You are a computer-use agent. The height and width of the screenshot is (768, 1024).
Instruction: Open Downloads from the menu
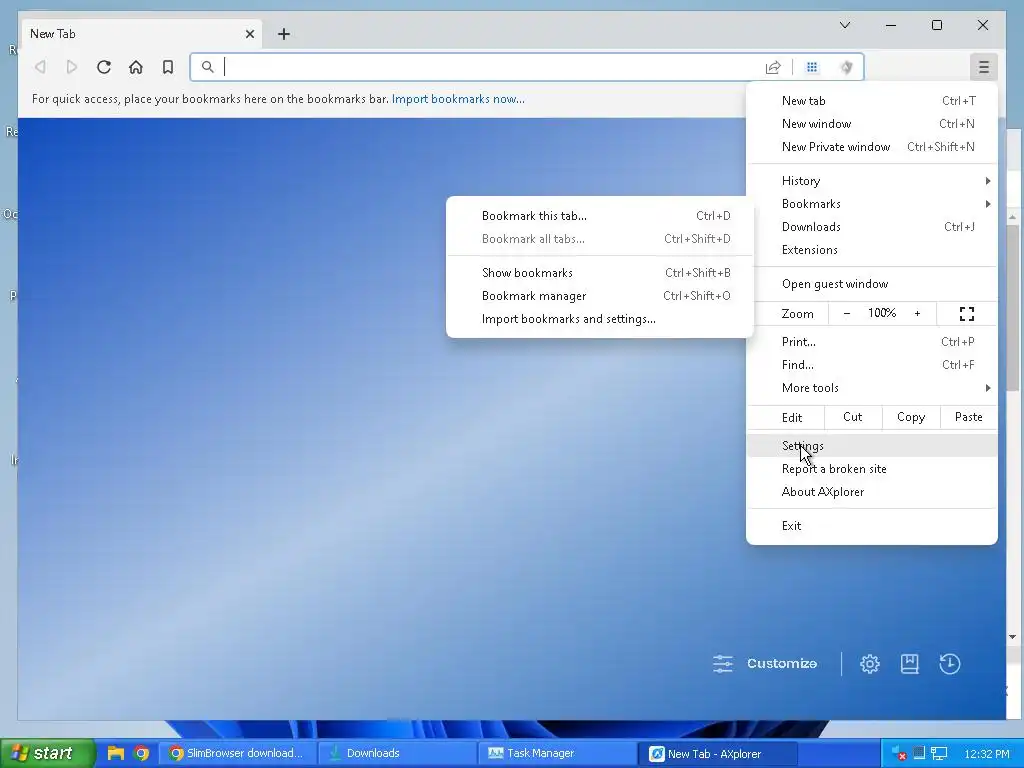coord(872,227)
